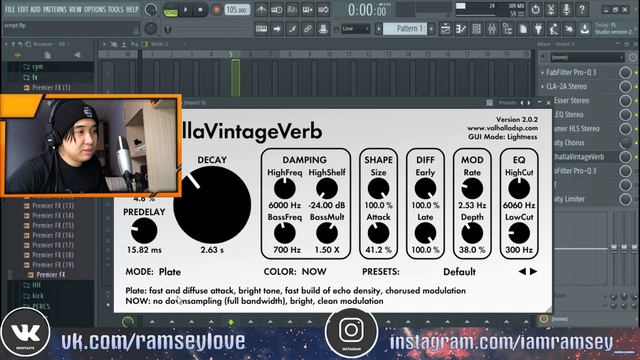Open the Playlist view icon

445,29
